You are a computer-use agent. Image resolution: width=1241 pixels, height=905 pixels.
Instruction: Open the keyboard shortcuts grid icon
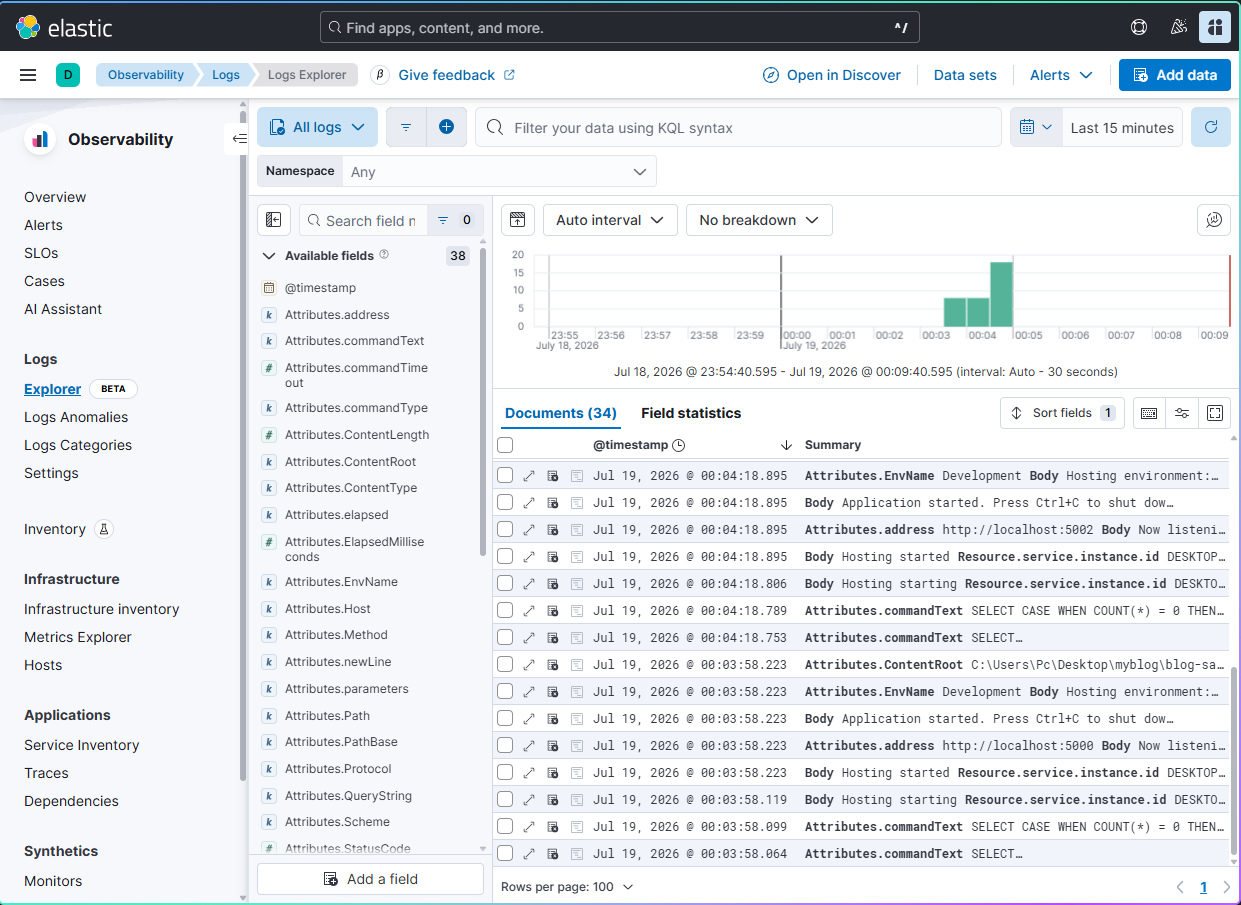pos(1149,413)
